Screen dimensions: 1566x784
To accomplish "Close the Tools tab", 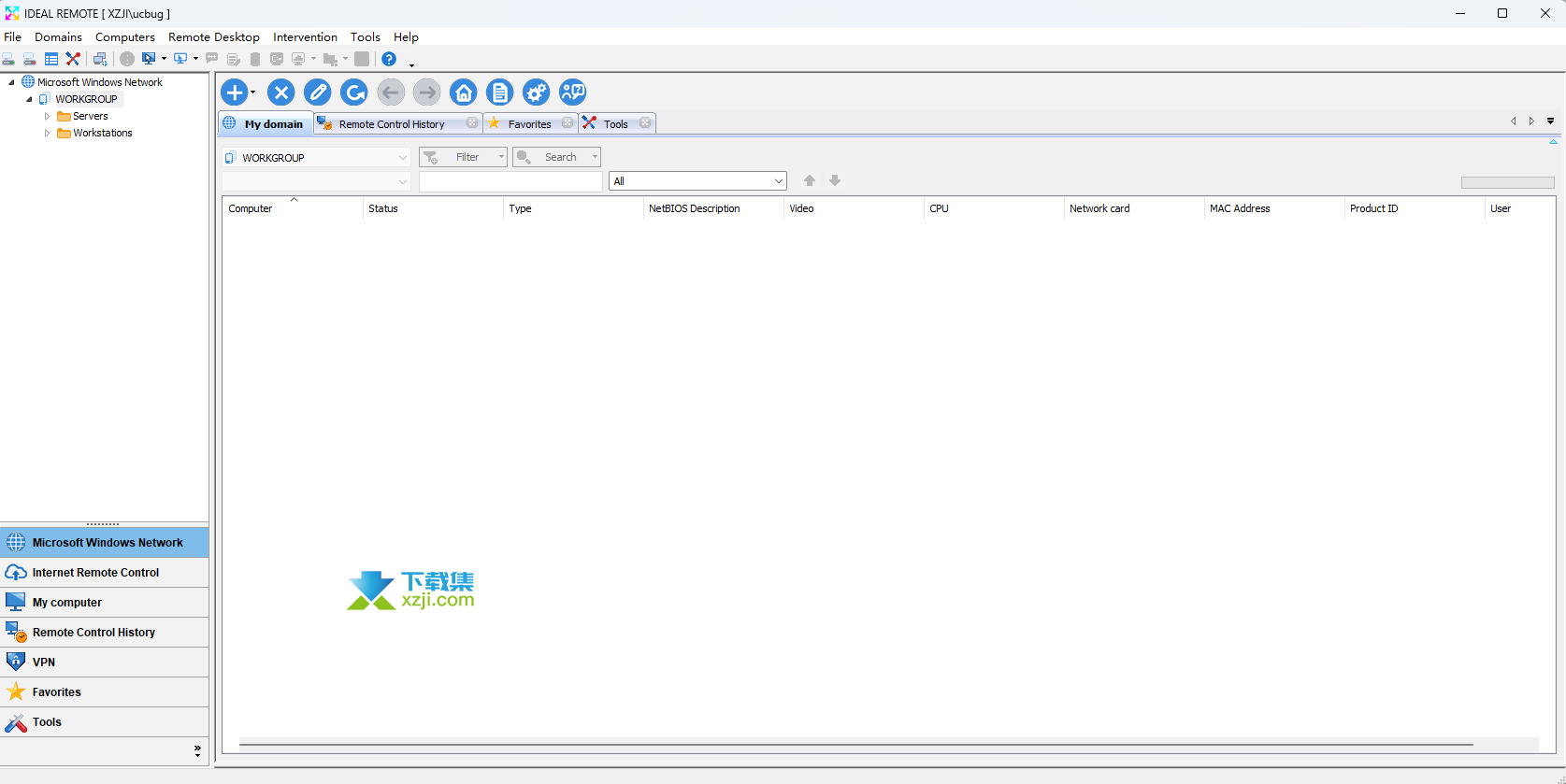I will pos(645,122).
